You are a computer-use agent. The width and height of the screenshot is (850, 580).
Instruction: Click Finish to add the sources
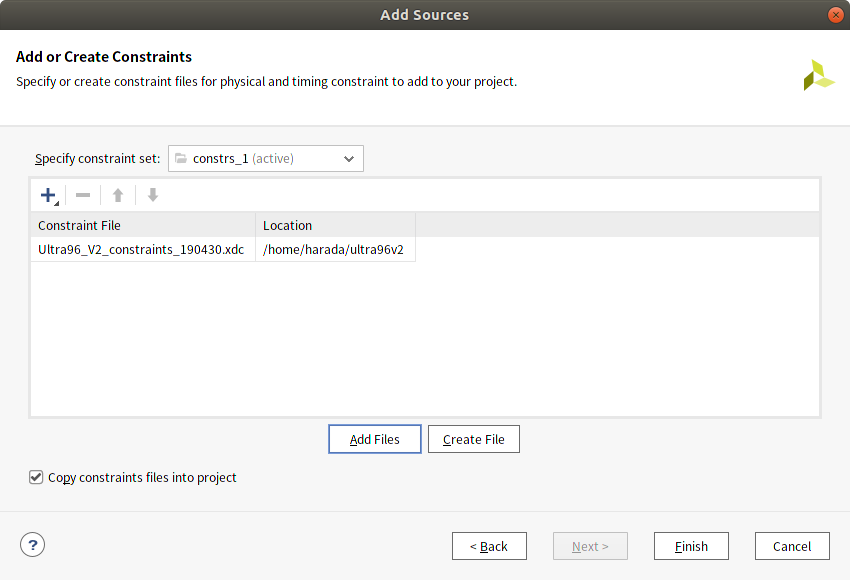point(691,546)
